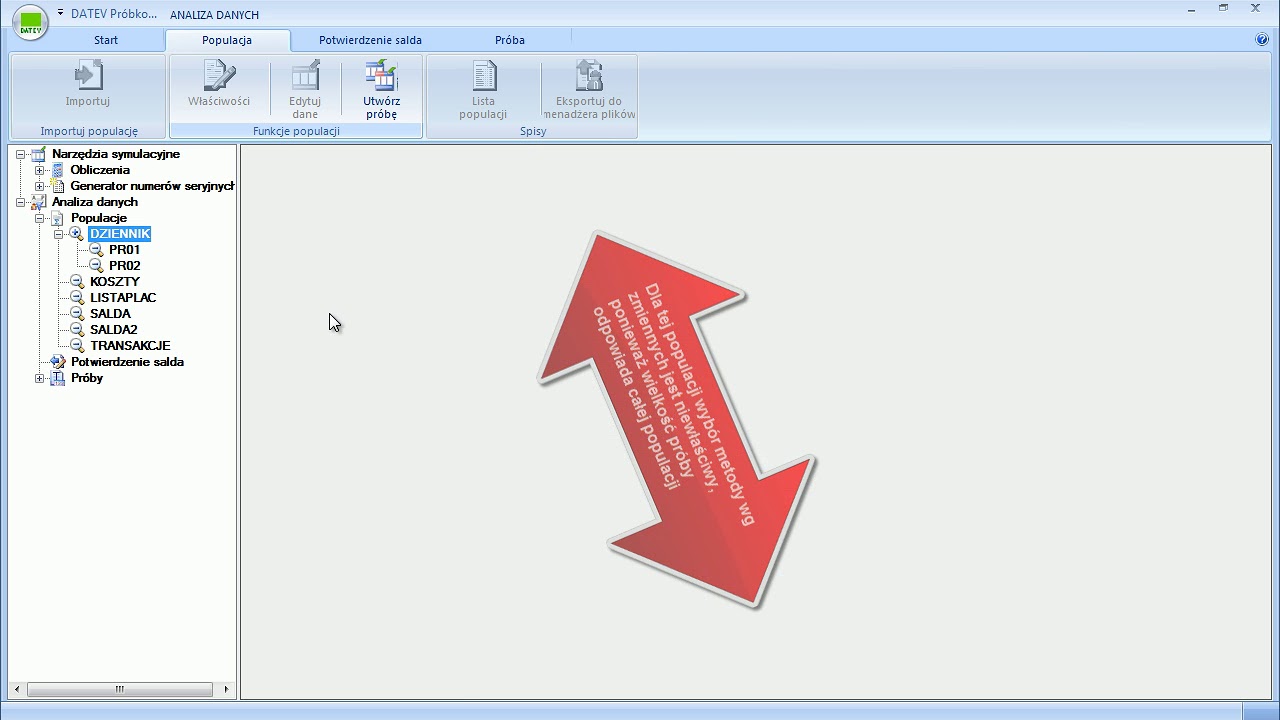The height and width of the screenshot is (720, 1280).
Task: Switch to the Start ribbon tab
Action: 106,40
